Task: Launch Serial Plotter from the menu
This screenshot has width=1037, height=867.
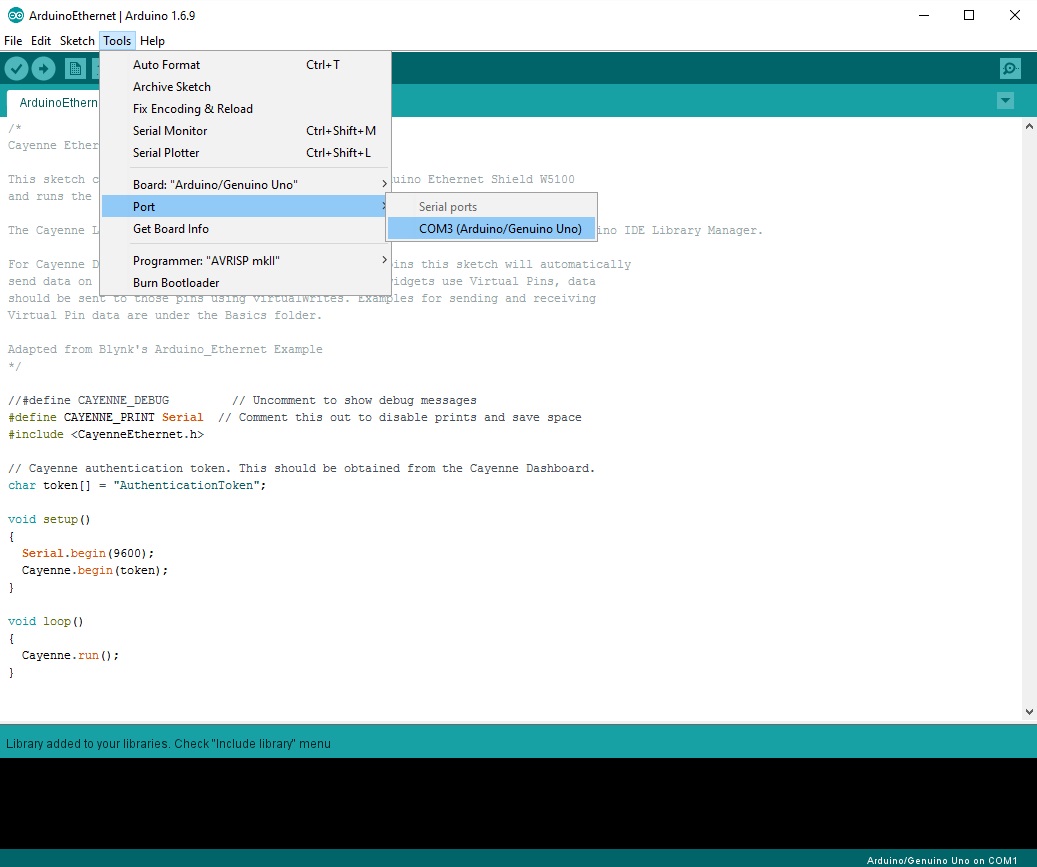Action: 245,153
